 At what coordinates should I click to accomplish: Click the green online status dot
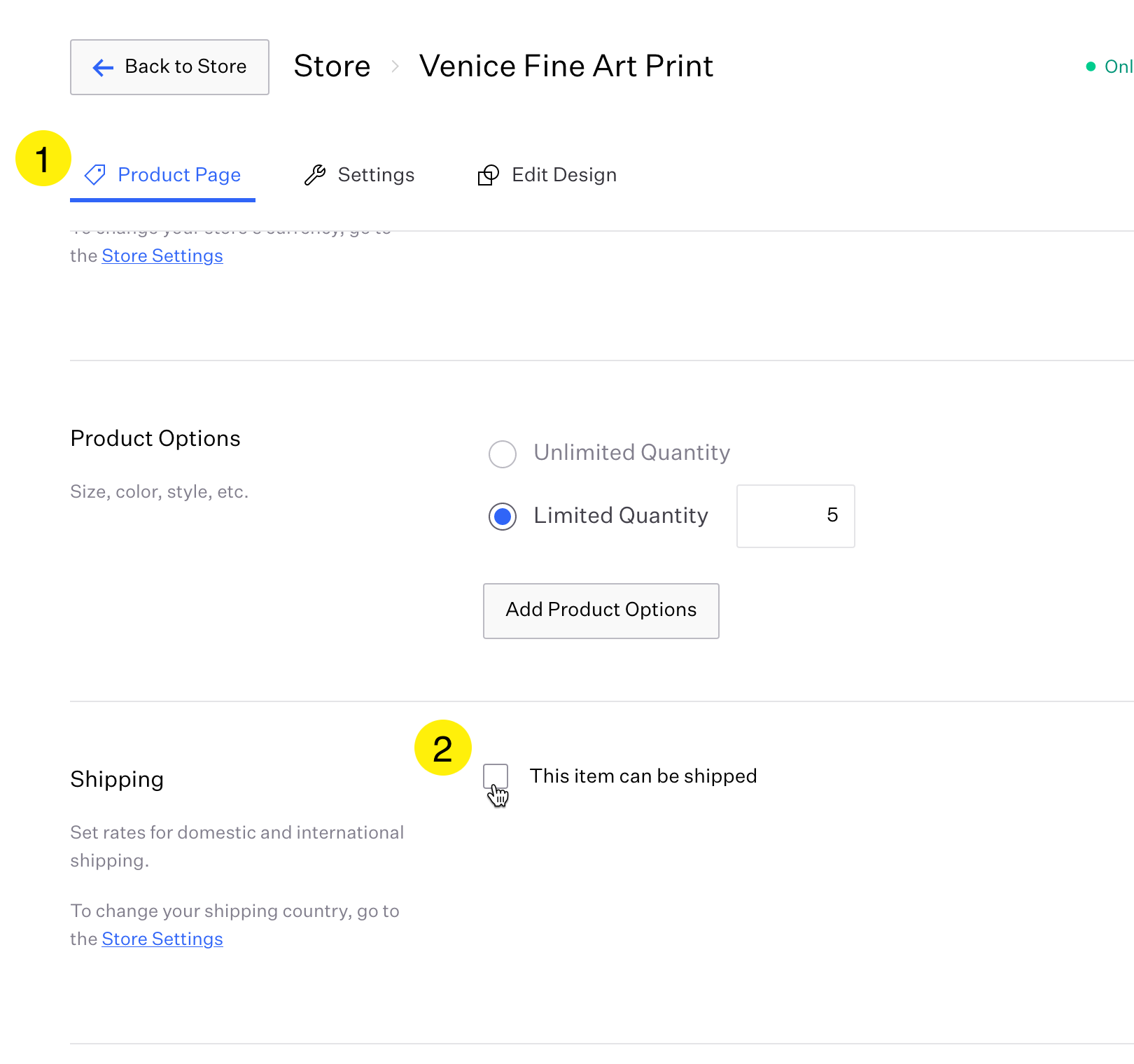1091,66
